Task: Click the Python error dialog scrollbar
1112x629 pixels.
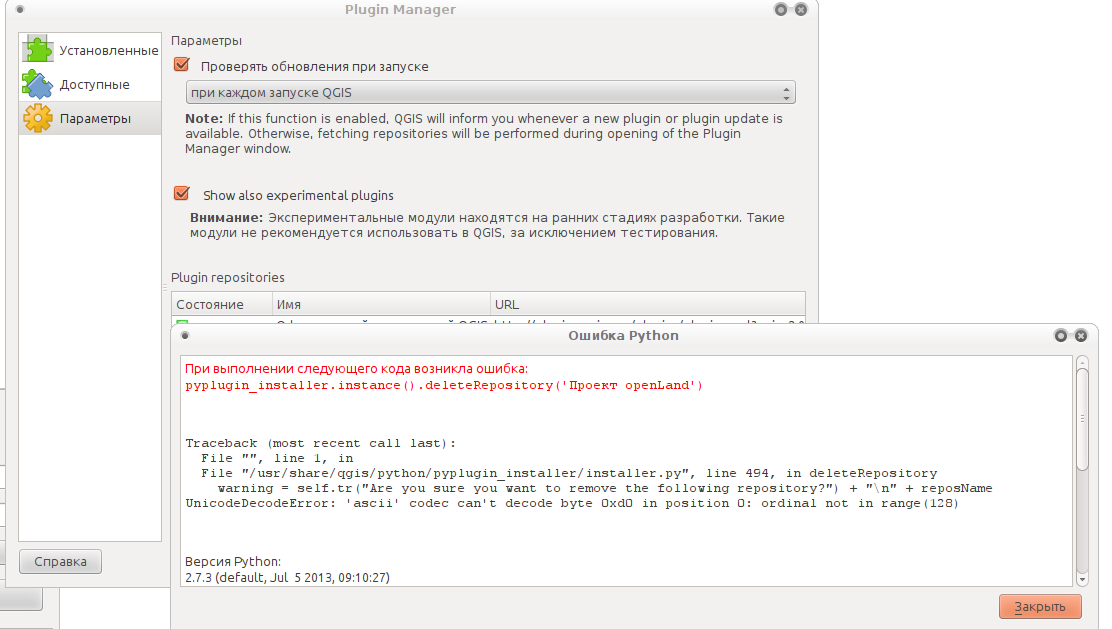Action: click(x=1082, y=418)
